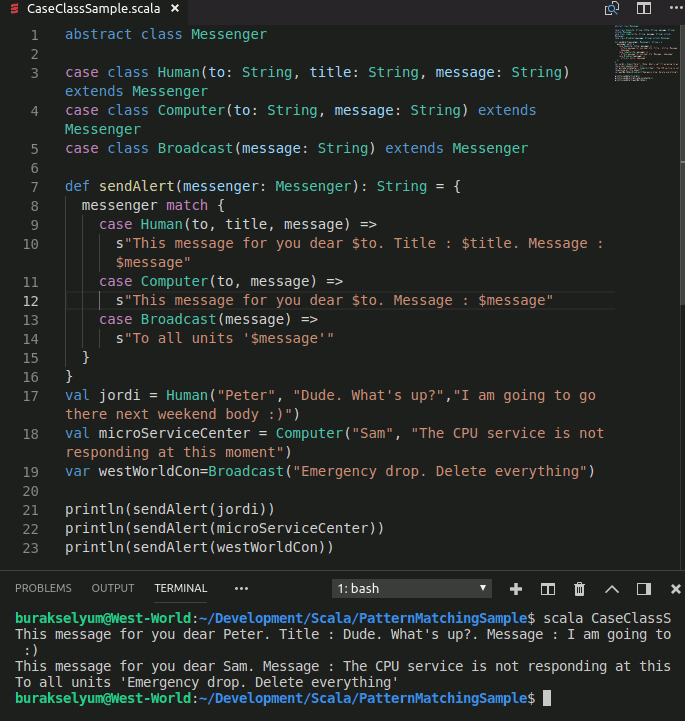The width and height of the screenshot is (685, 721).
Task: Show more panel tabs ellipsis
Action: 241,589
